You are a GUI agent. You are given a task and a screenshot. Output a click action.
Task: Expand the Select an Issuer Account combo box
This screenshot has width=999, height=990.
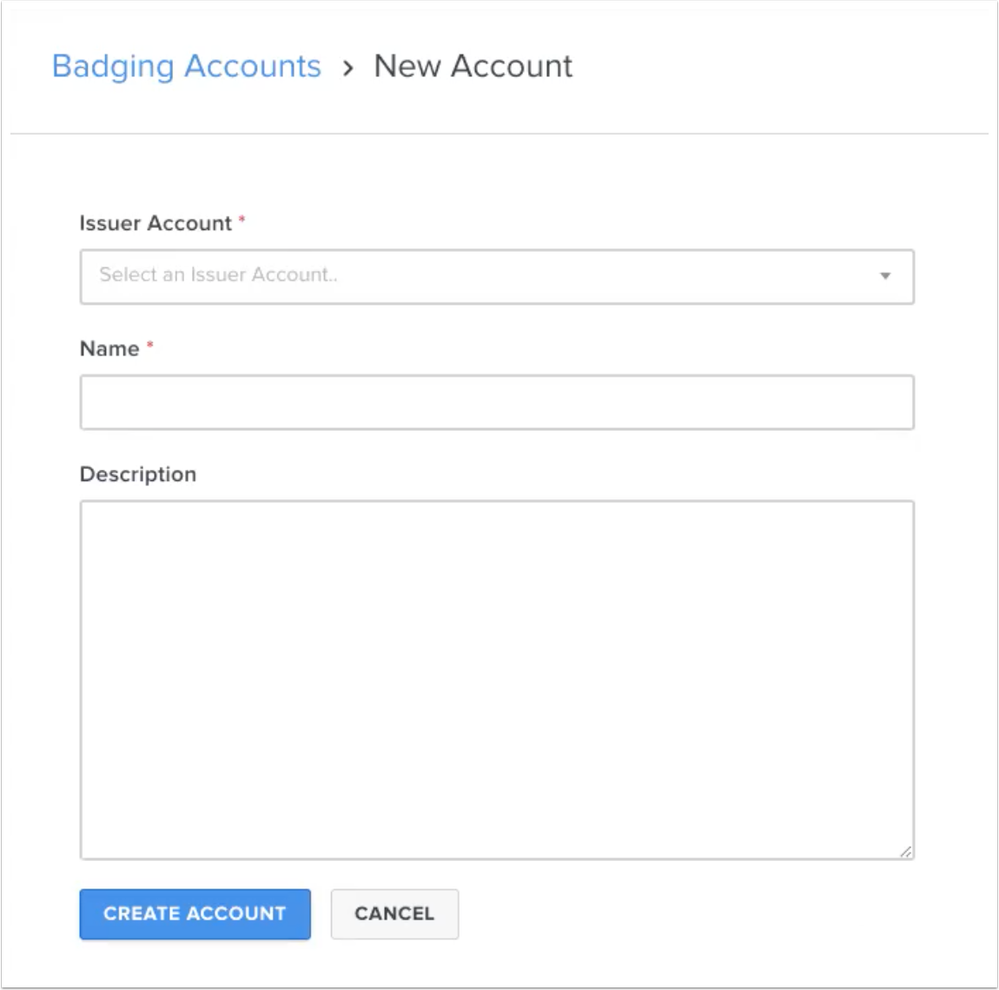pos(497,276)
